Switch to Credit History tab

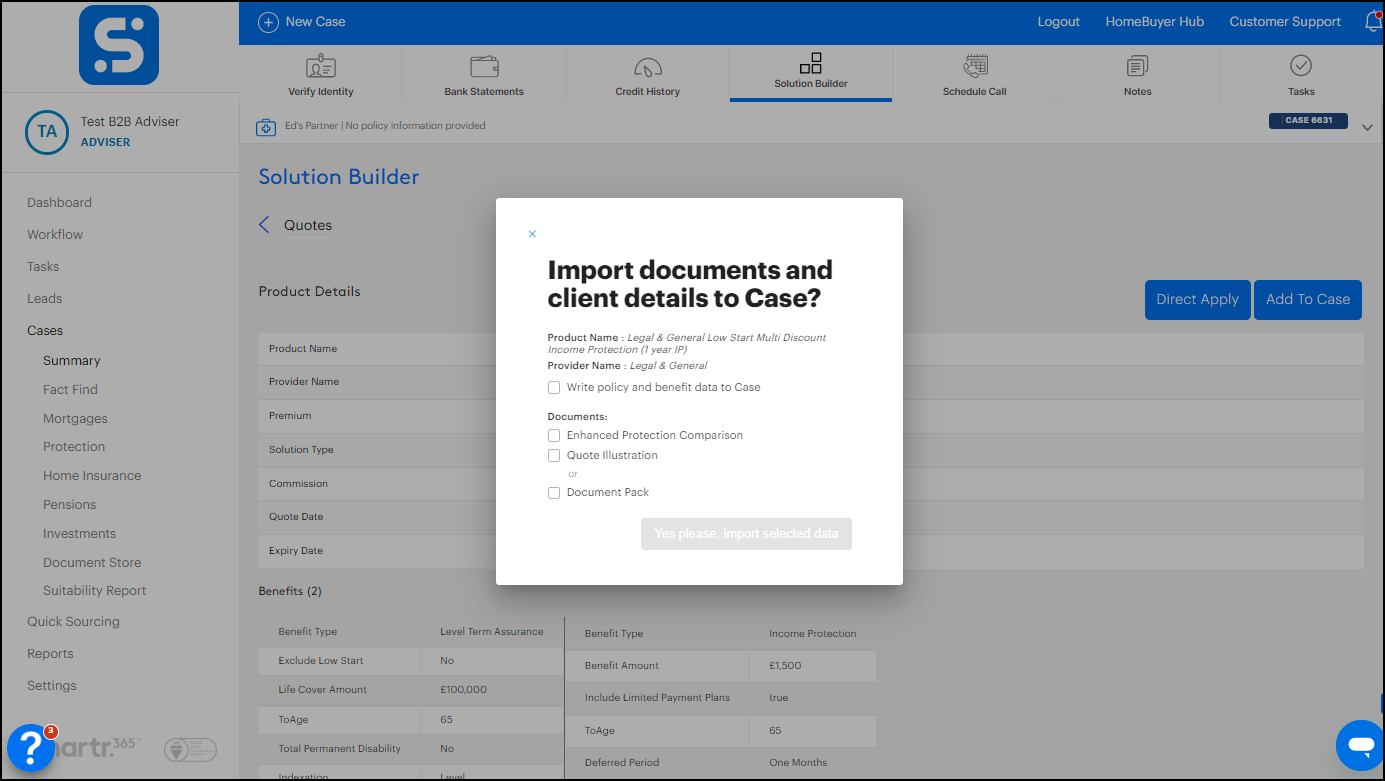648,73
